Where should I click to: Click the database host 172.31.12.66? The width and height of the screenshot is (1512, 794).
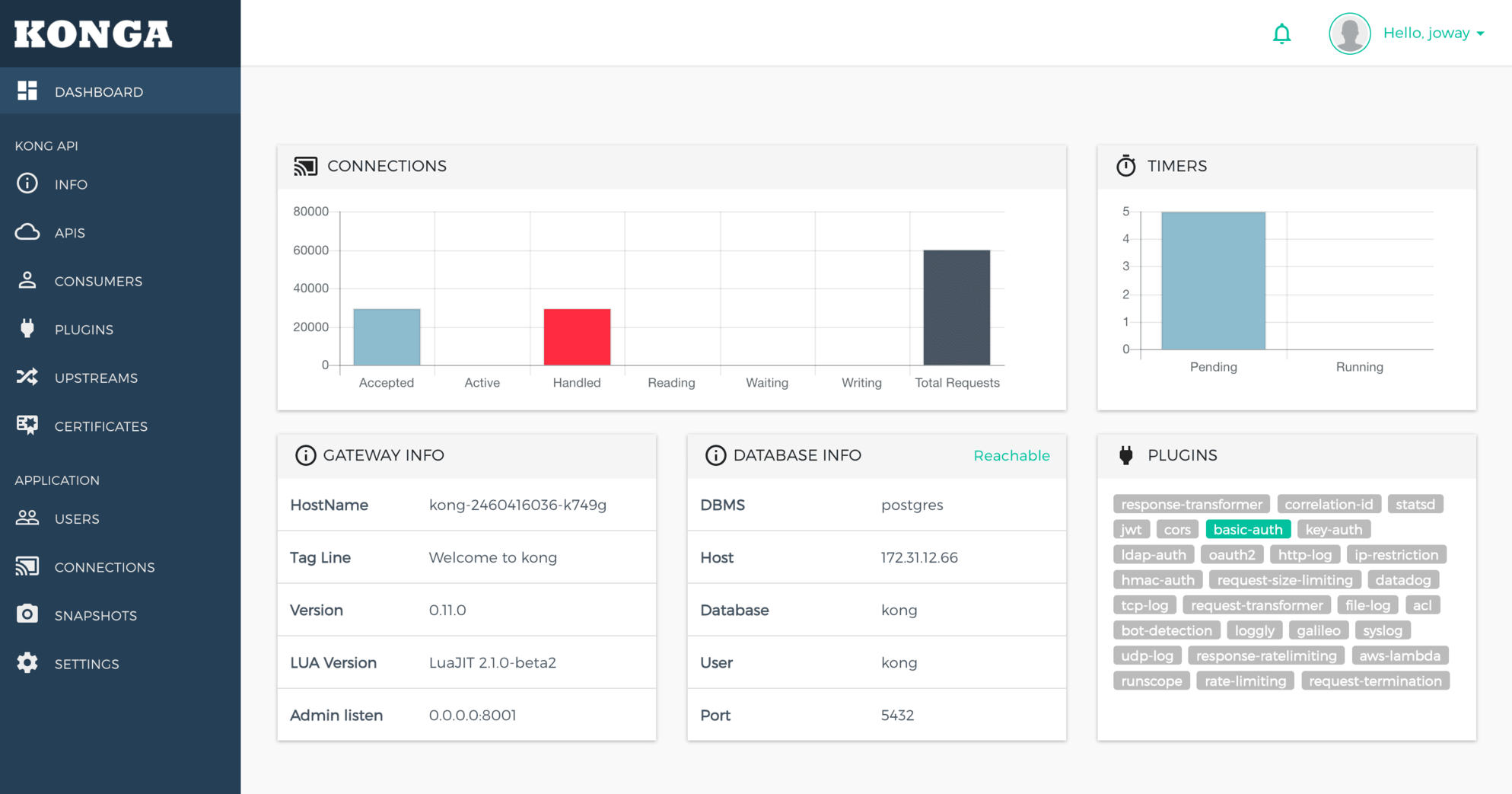[x=919, y=557]
